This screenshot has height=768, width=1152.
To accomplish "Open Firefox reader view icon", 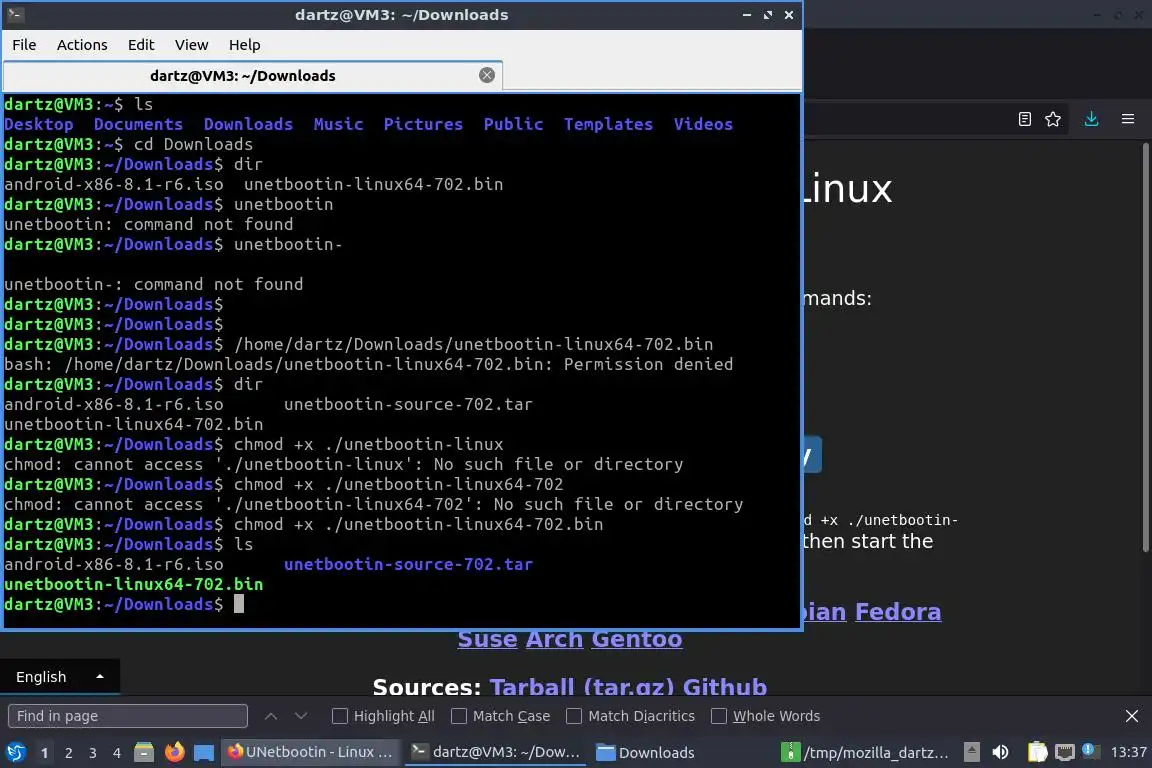I will tap(1025, 119).
